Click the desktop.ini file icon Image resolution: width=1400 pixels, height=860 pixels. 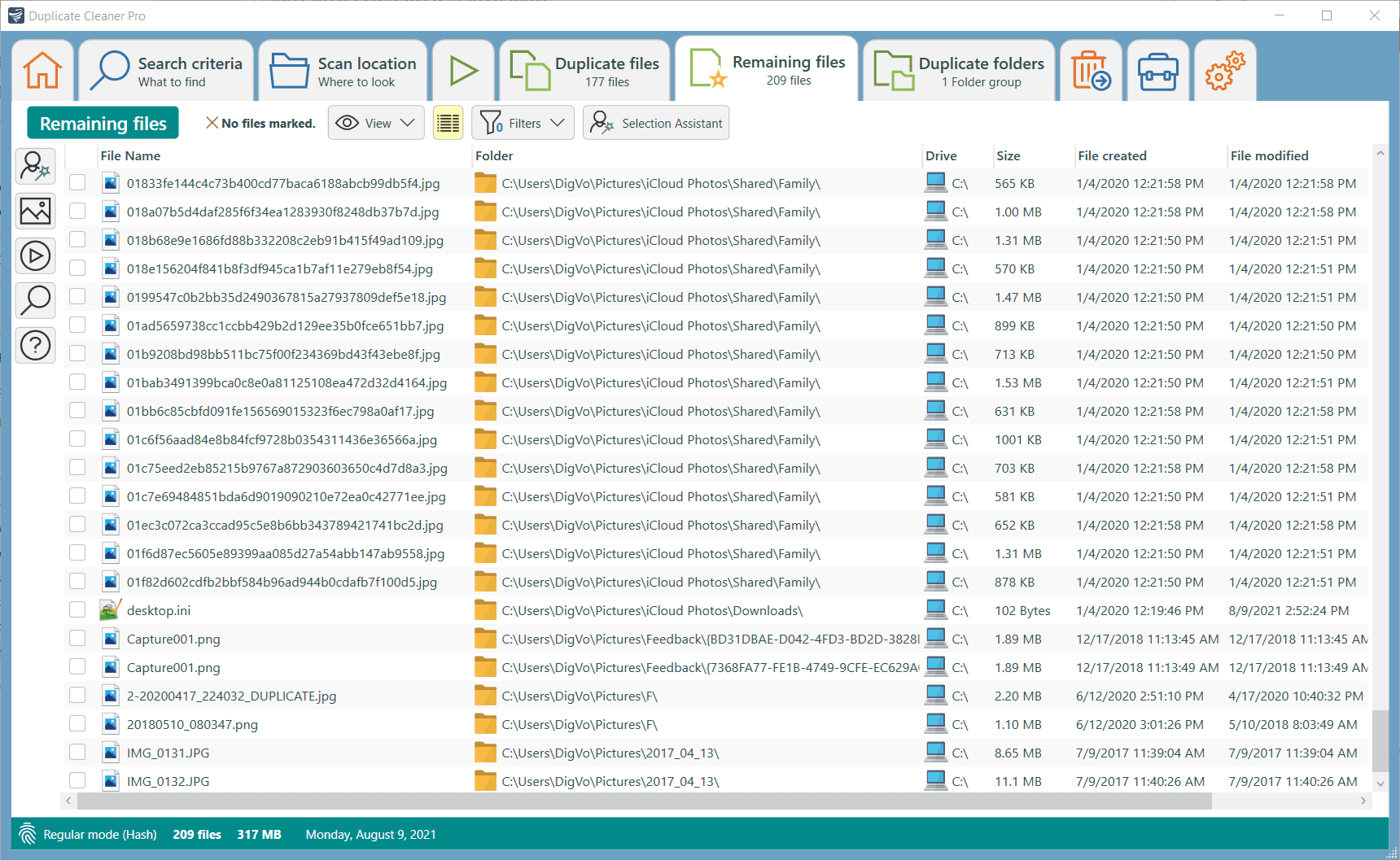click(x=110, y=610)
